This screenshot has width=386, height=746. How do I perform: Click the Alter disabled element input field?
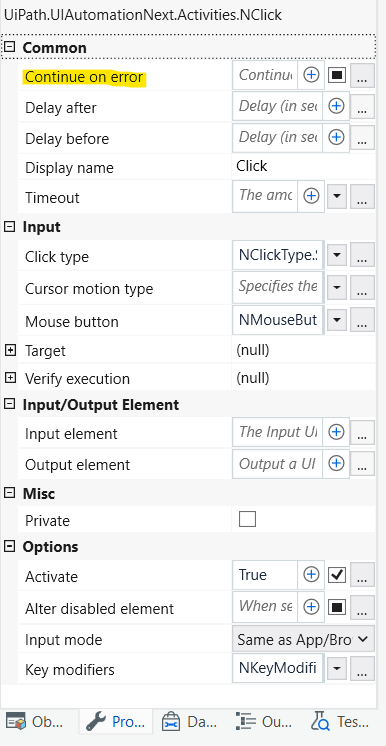pyautogui.click(x=265, y=607)
